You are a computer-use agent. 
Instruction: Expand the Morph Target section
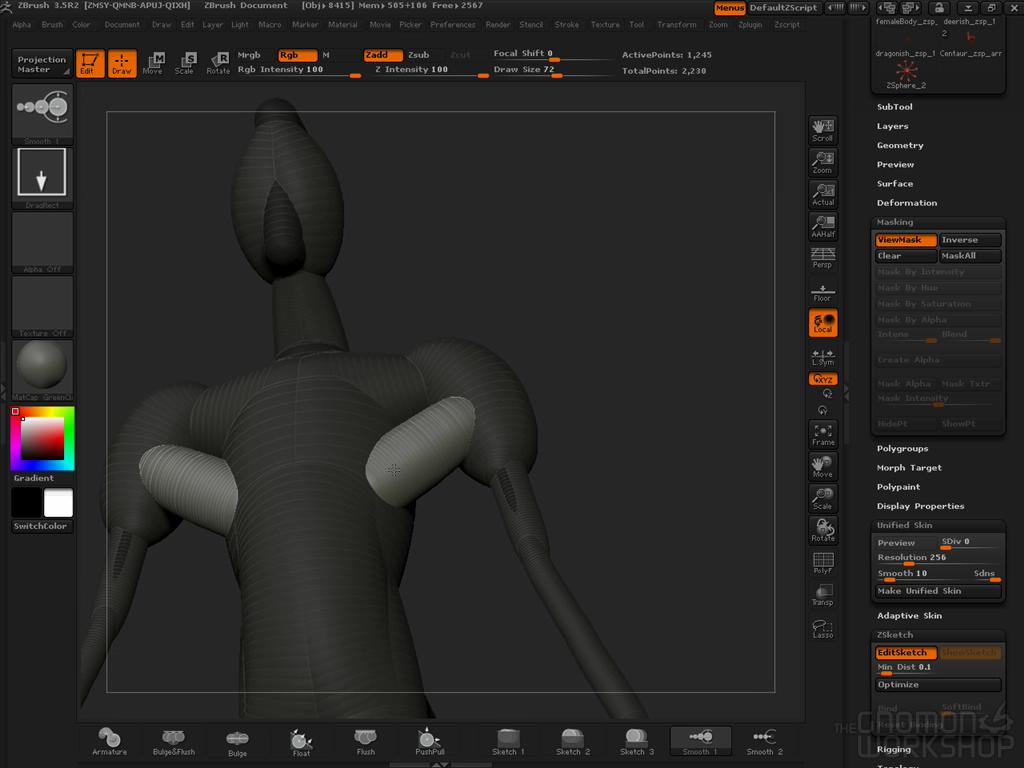click(x=909, y=468)
